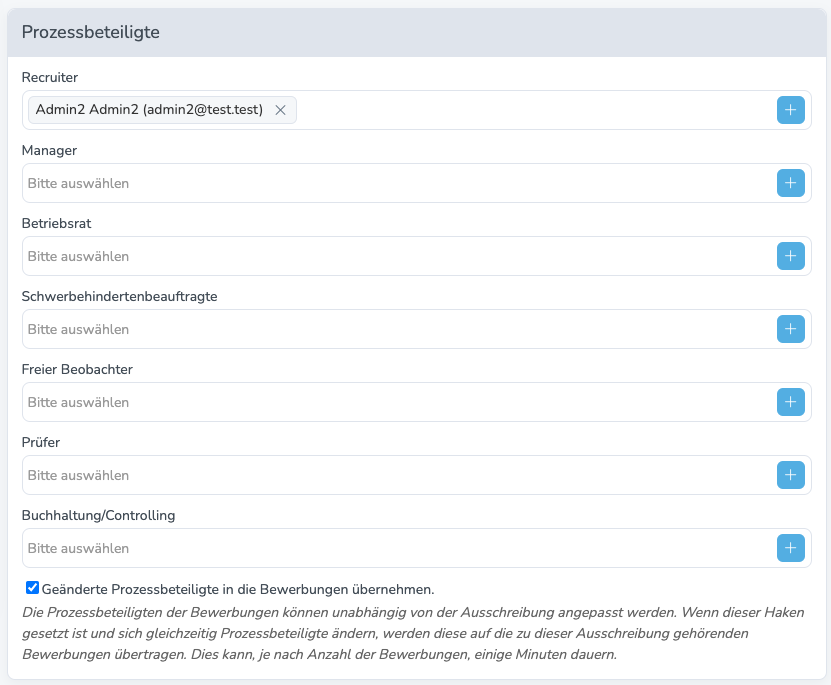Click the plus button in Manager row
The width and height of the screenshot is (831, 685).
click(x=790, y=183)
